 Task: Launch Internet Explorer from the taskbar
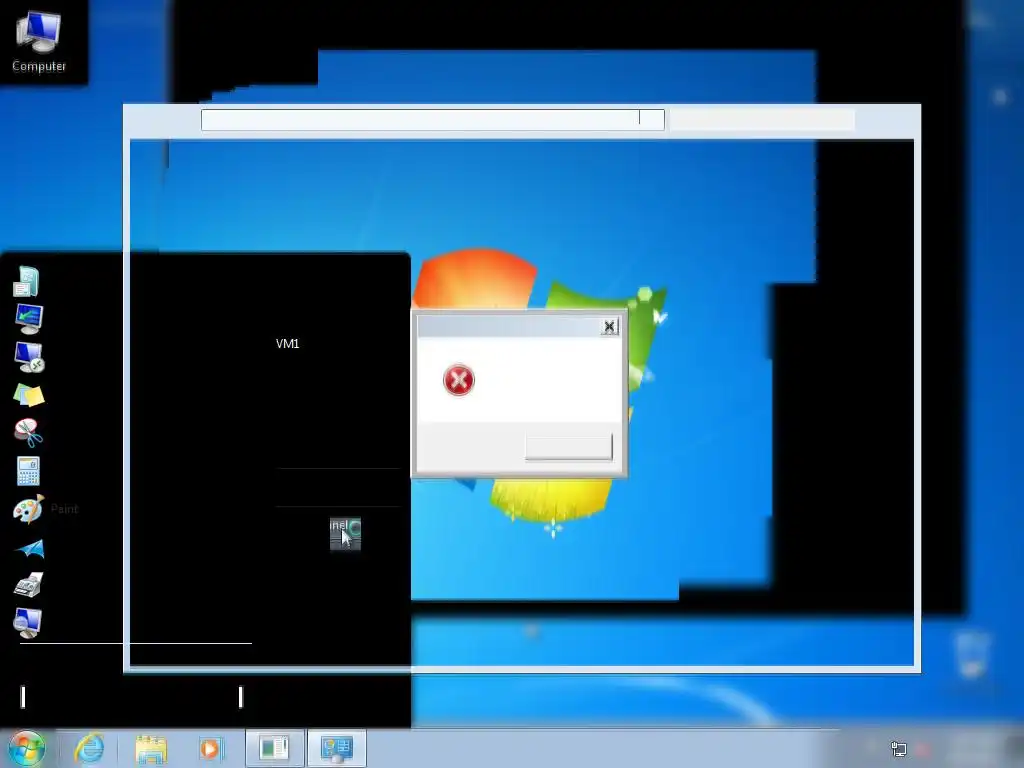click(89, 748)
